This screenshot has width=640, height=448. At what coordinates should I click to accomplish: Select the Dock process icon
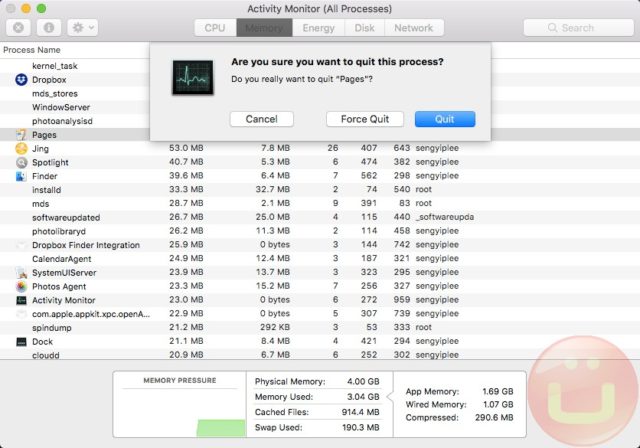point(21,342)
